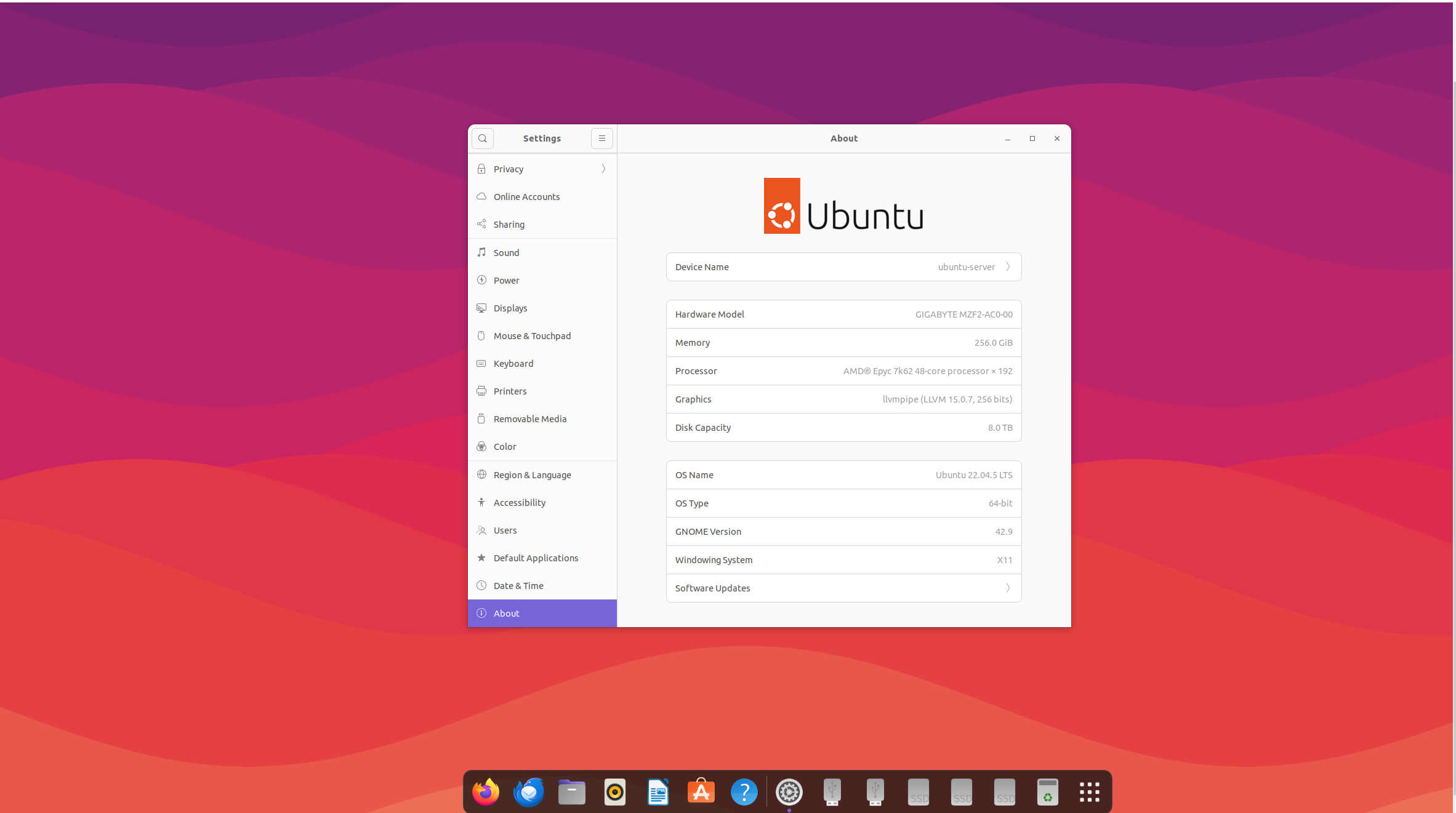This screenshot has width=1456, height=813.
Task: Switch to Displays settings
Action: click(x=510, y=308)
